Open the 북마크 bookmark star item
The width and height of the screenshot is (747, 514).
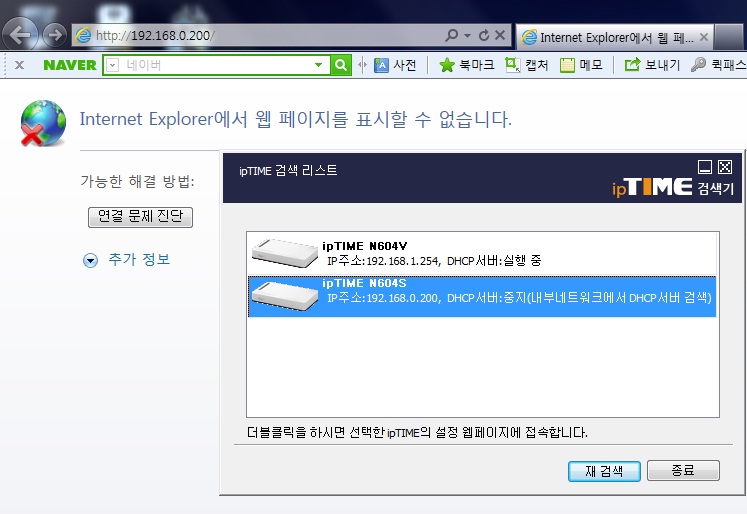click(x=466, y=65)
